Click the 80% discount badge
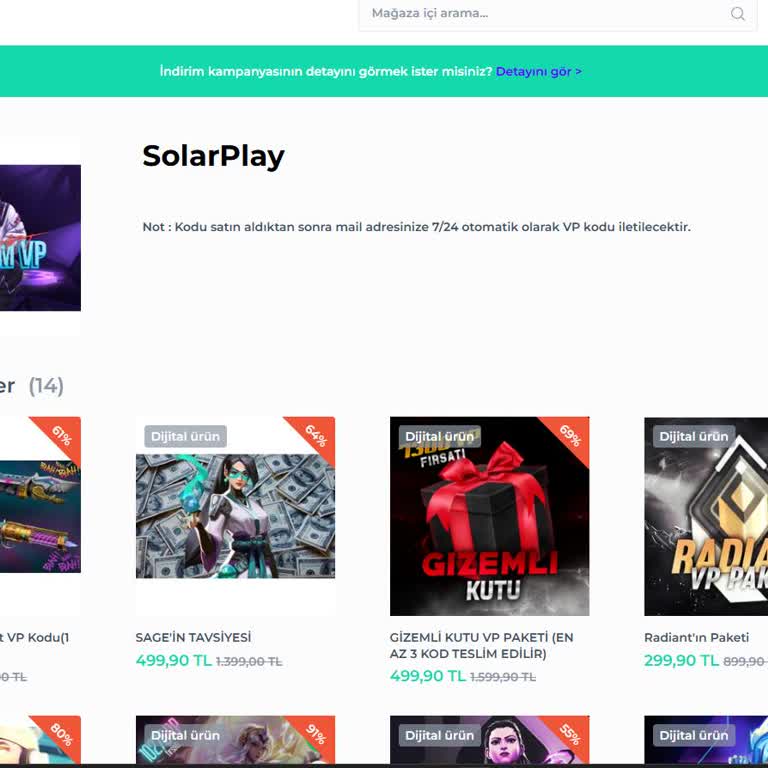The width and height of the screenshot is (768, 768). [61, 734]
